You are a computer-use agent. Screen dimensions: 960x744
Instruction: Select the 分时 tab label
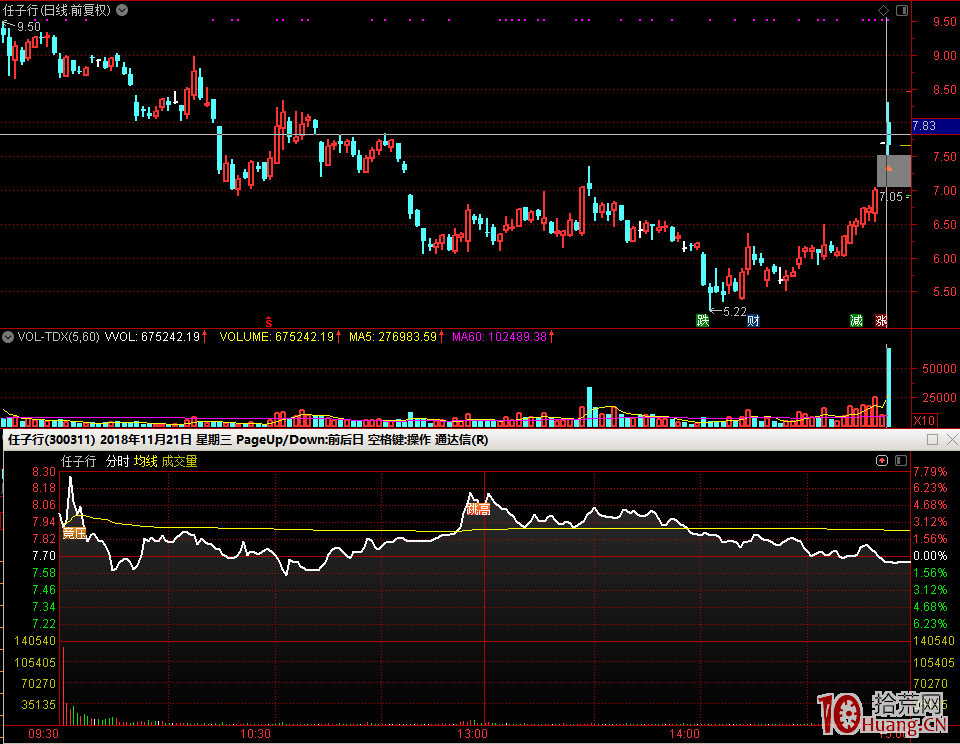(117, 461)
